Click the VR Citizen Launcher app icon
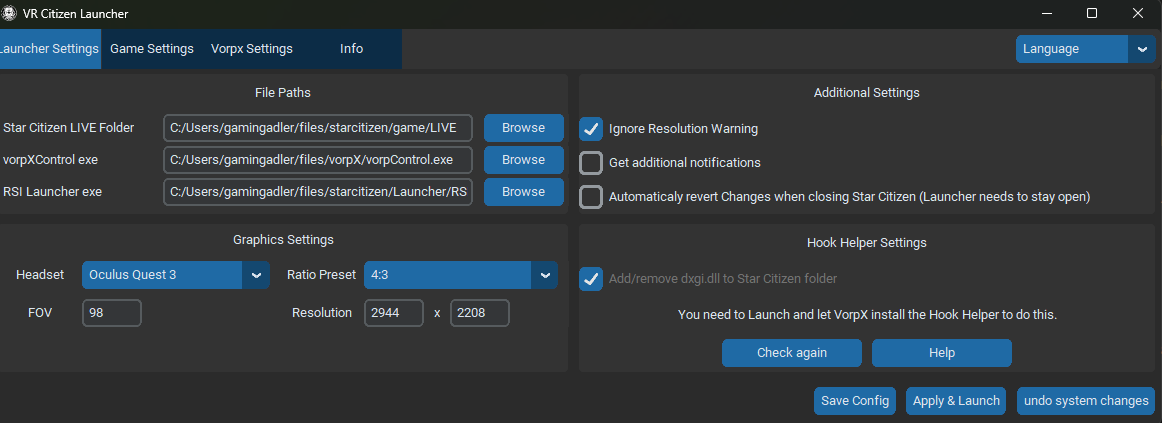Image resolution: width=1162 pixels, height=423 pixels. [x=9, y=13]
